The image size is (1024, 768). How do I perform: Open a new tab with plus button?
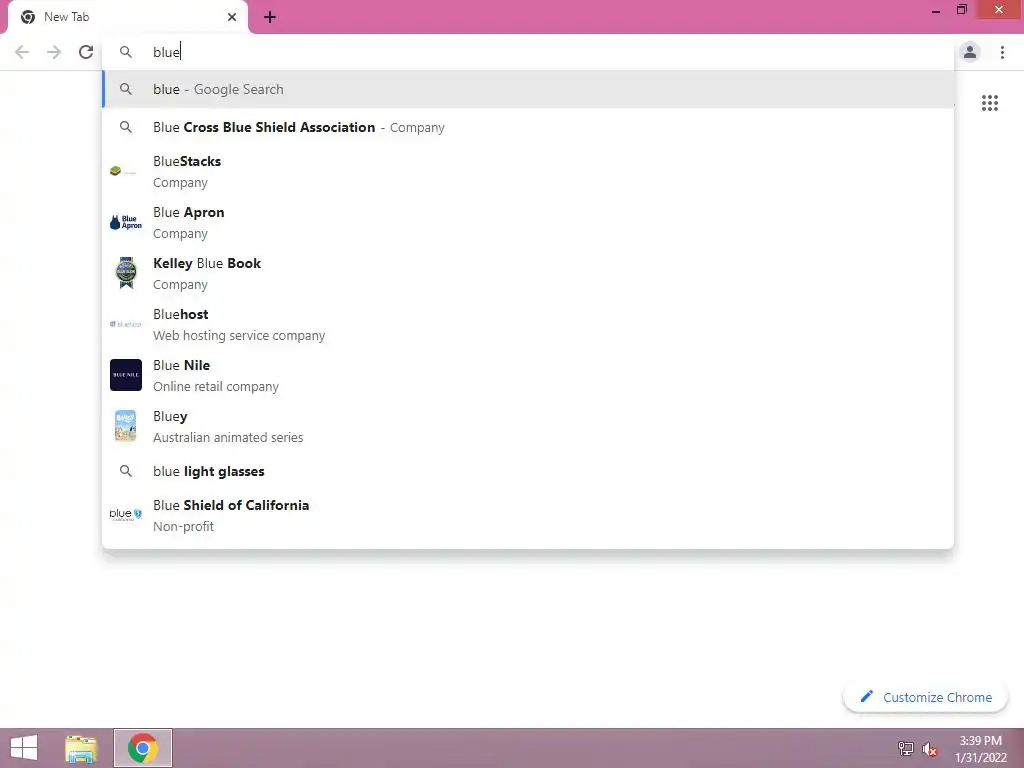point(270,17)
